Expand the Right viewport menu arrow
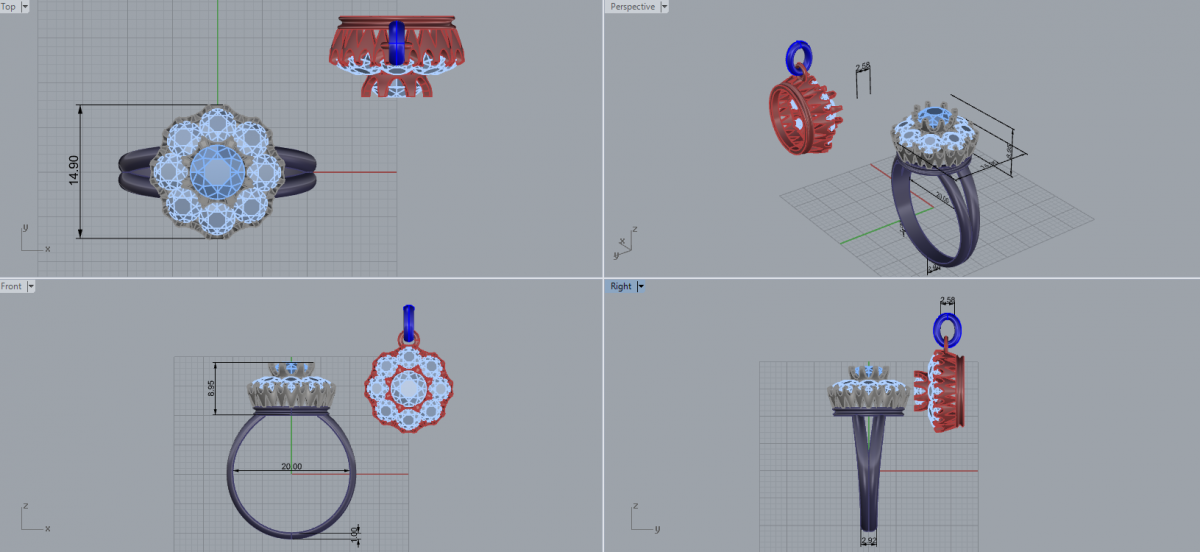The height and width of the screenshot is (552, 1200). (640, 286)
